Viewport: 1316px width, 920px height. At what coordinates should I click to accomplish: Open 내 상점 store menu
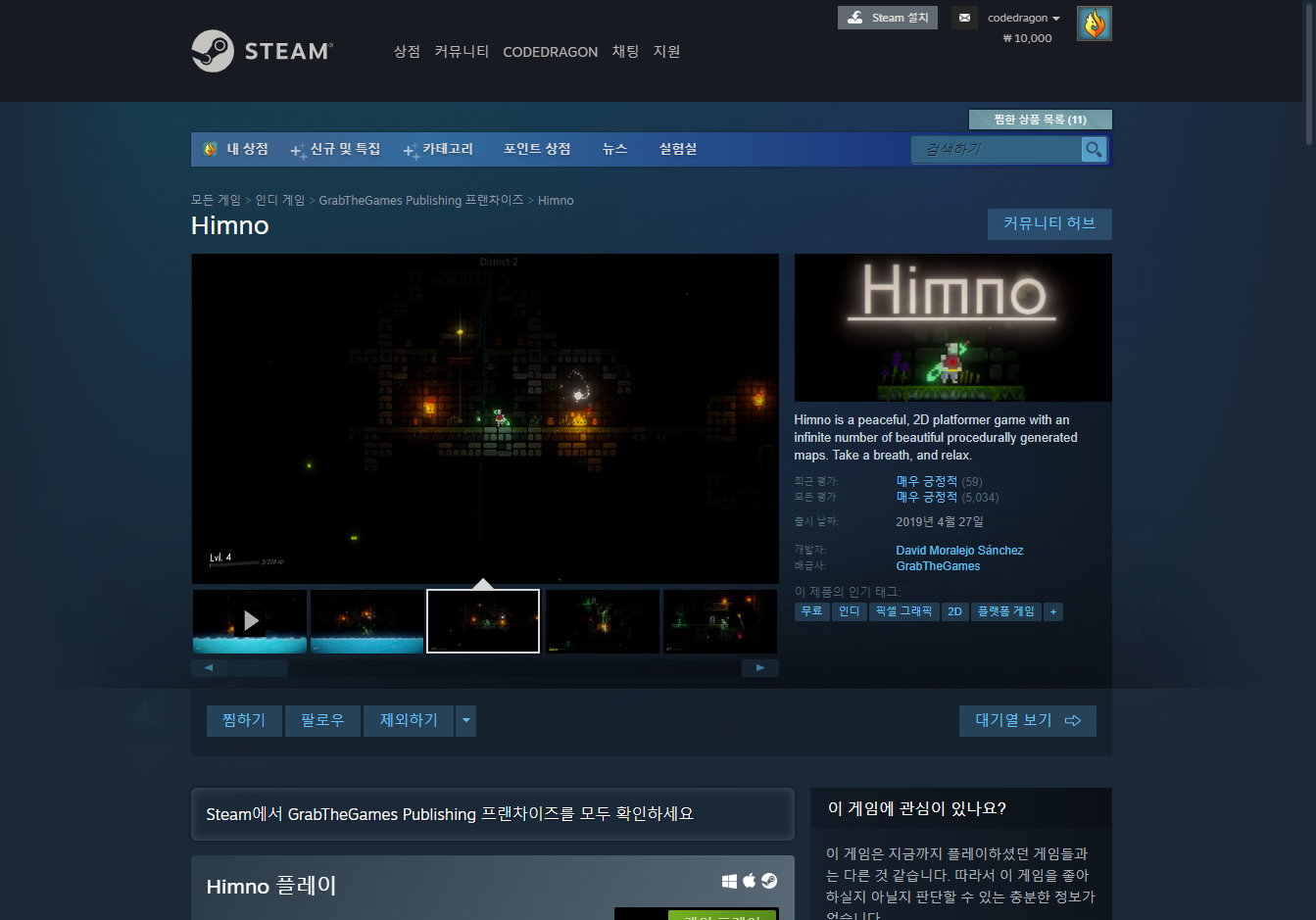tap(235, 149)
